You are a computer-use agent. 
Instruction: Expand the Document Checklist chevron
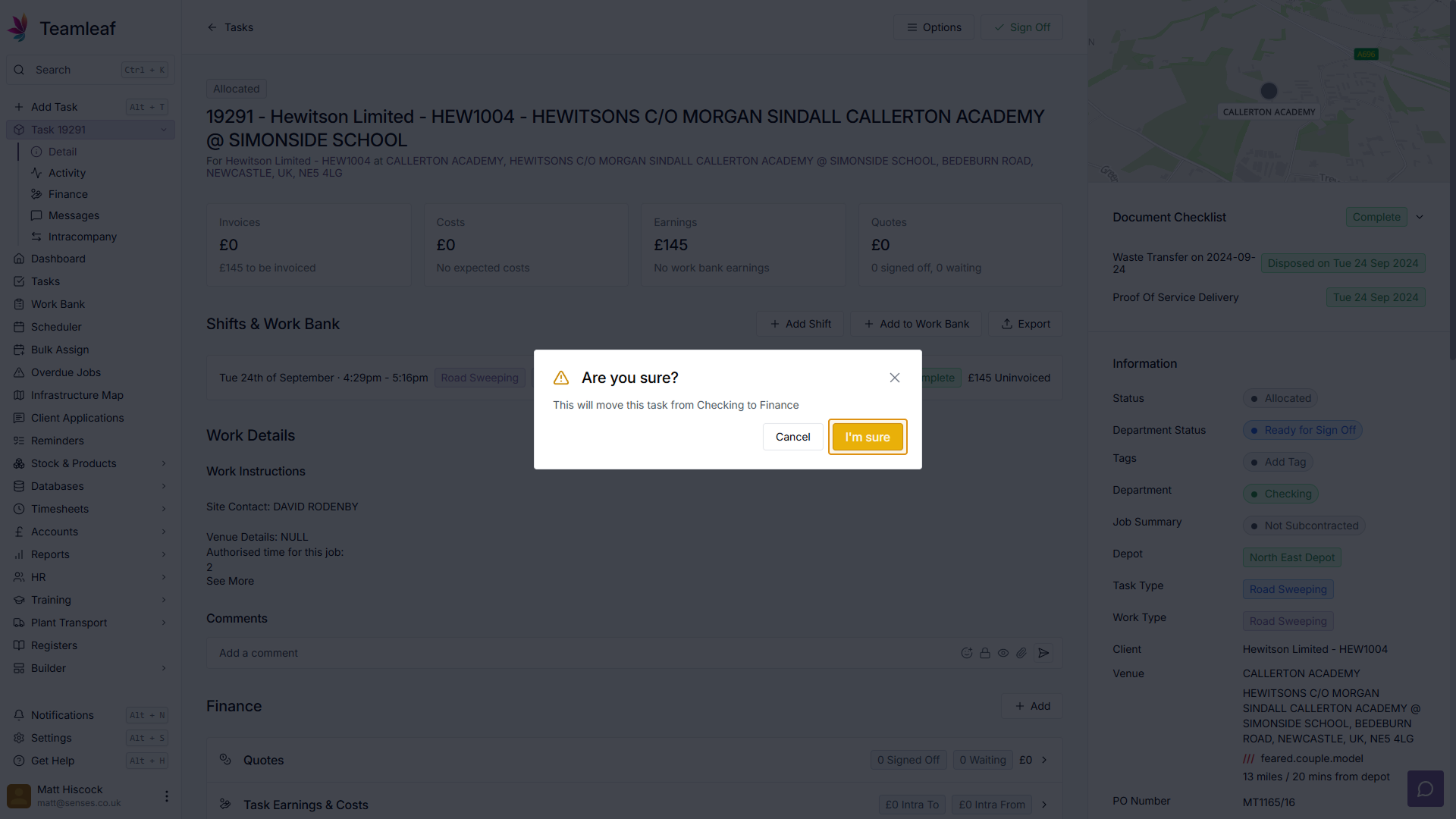click(1420, 217)
